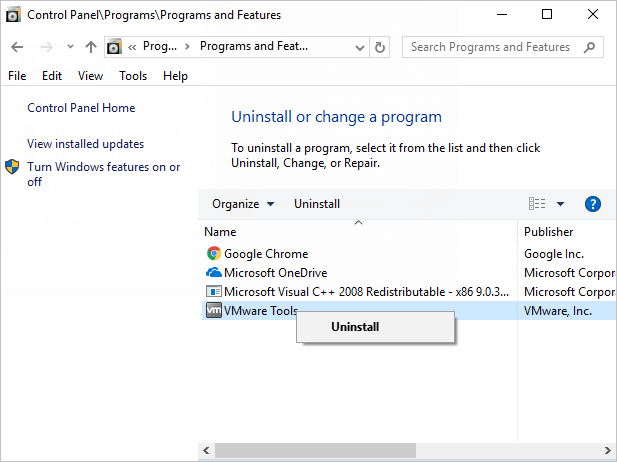
Task: Select the Google Chrome entry
Action: pyautogui.click(x=266, y=254)
